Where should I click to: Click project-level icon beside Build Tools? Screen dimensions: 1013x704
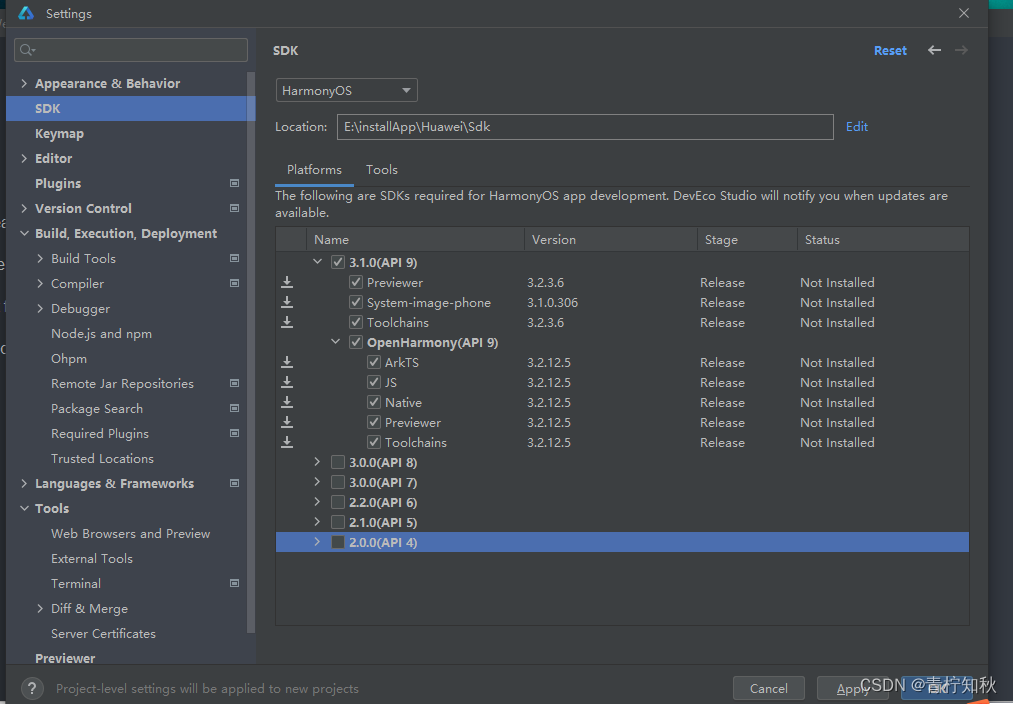[235, 258]
